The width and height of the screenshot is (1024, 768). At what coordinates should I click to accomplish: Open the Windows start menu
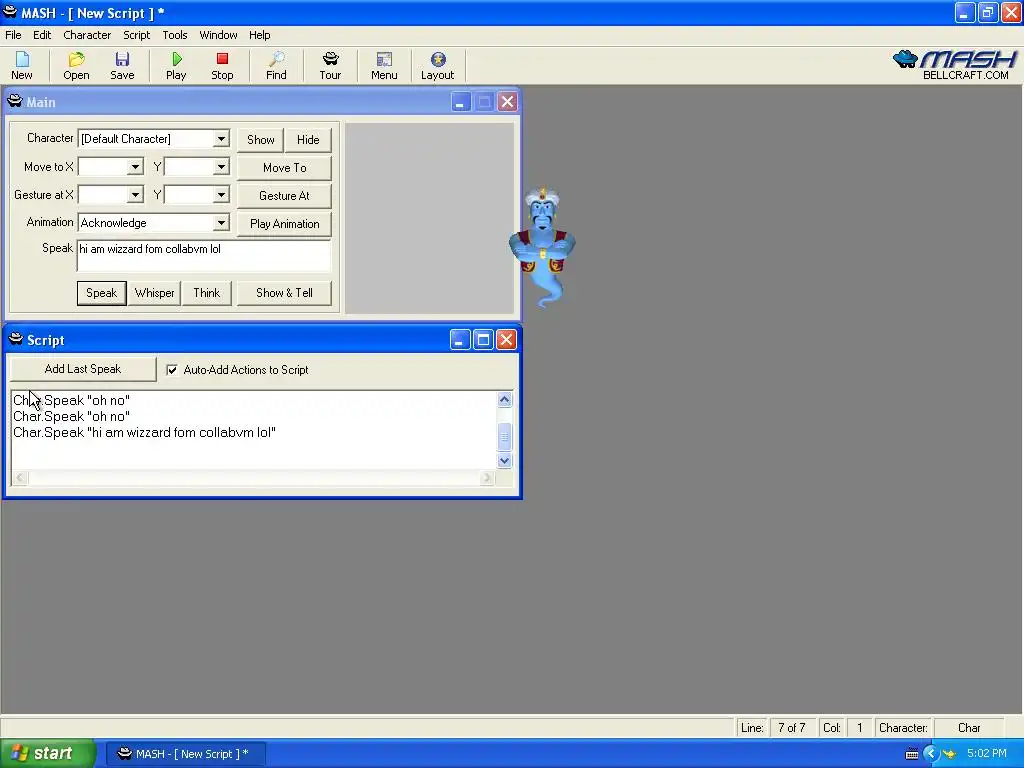(48, 754)
